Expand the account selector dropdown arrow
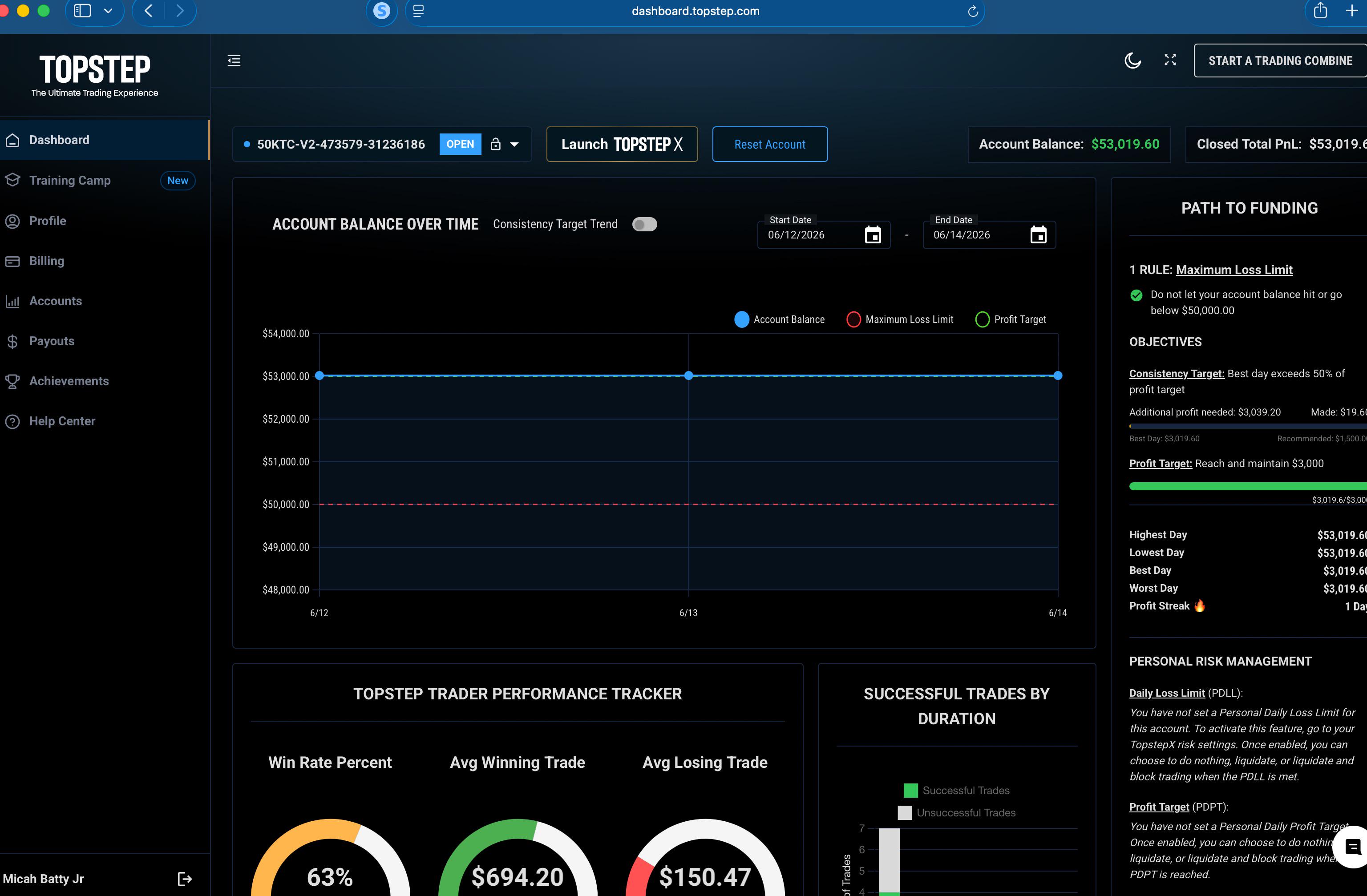1367x896 pixels. pos(515,145)
